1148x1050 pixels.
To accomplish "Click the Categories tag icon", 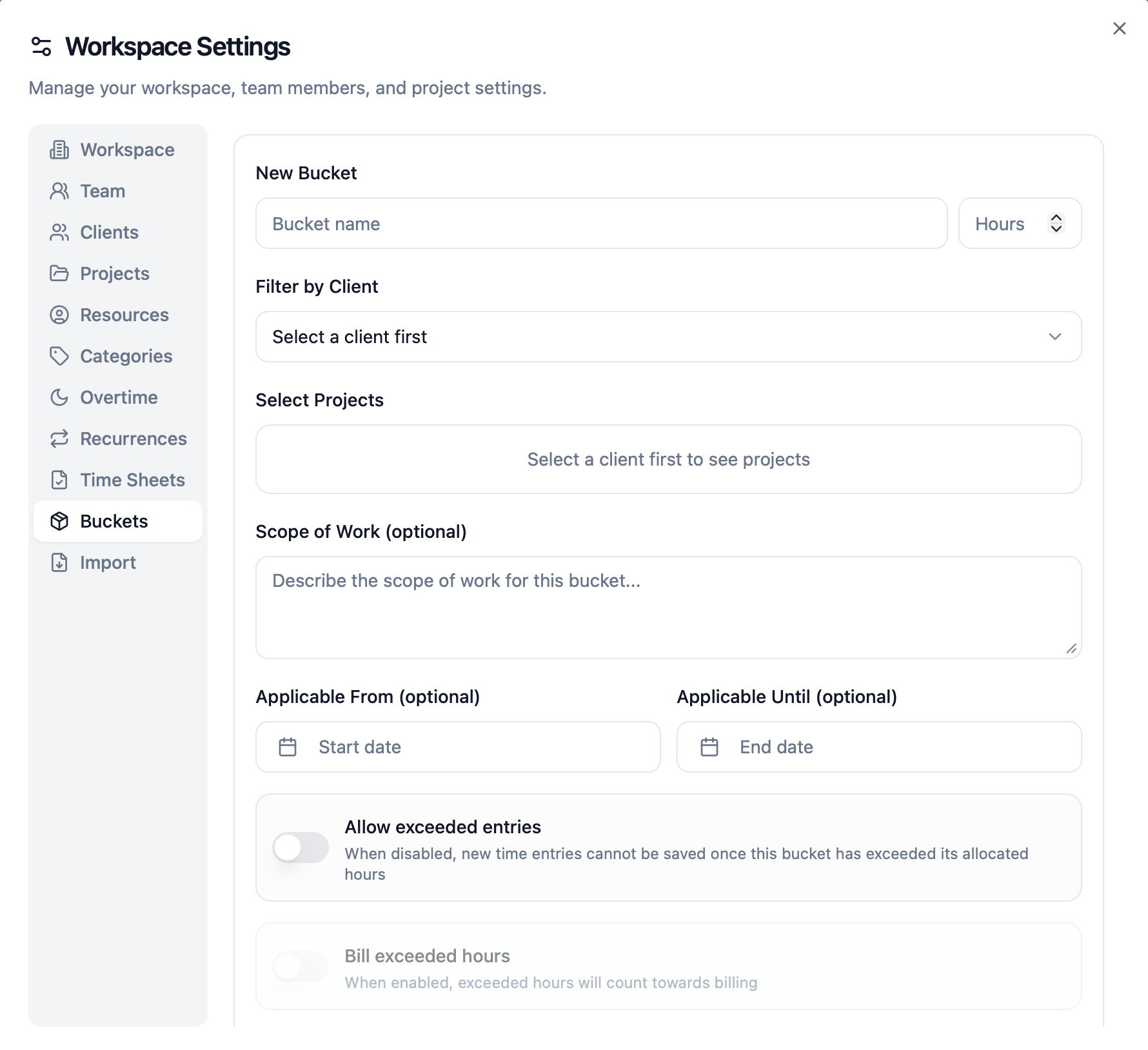I will [59, 356].
